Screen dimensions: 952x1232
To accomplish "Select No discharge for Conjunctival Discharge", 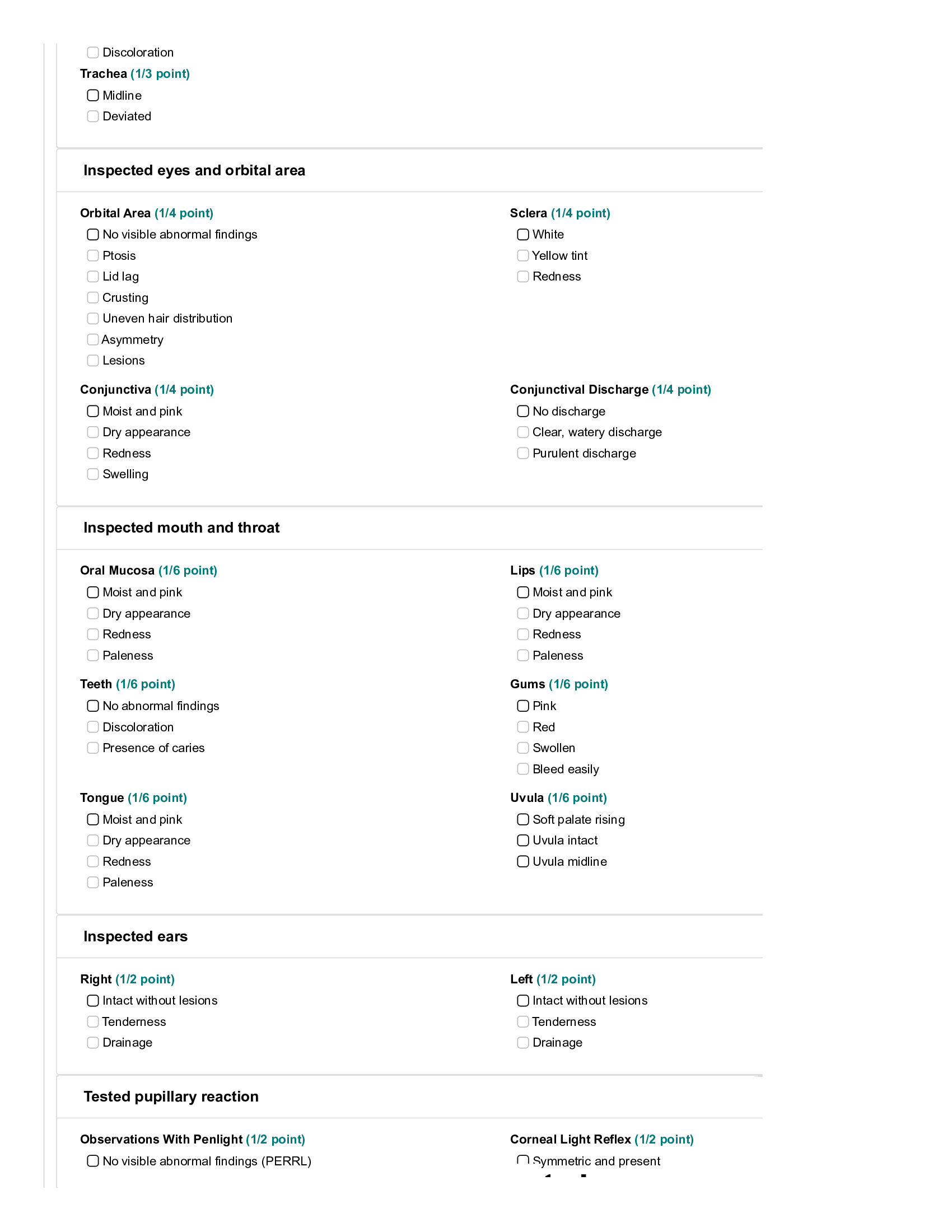I will [523, 411].
